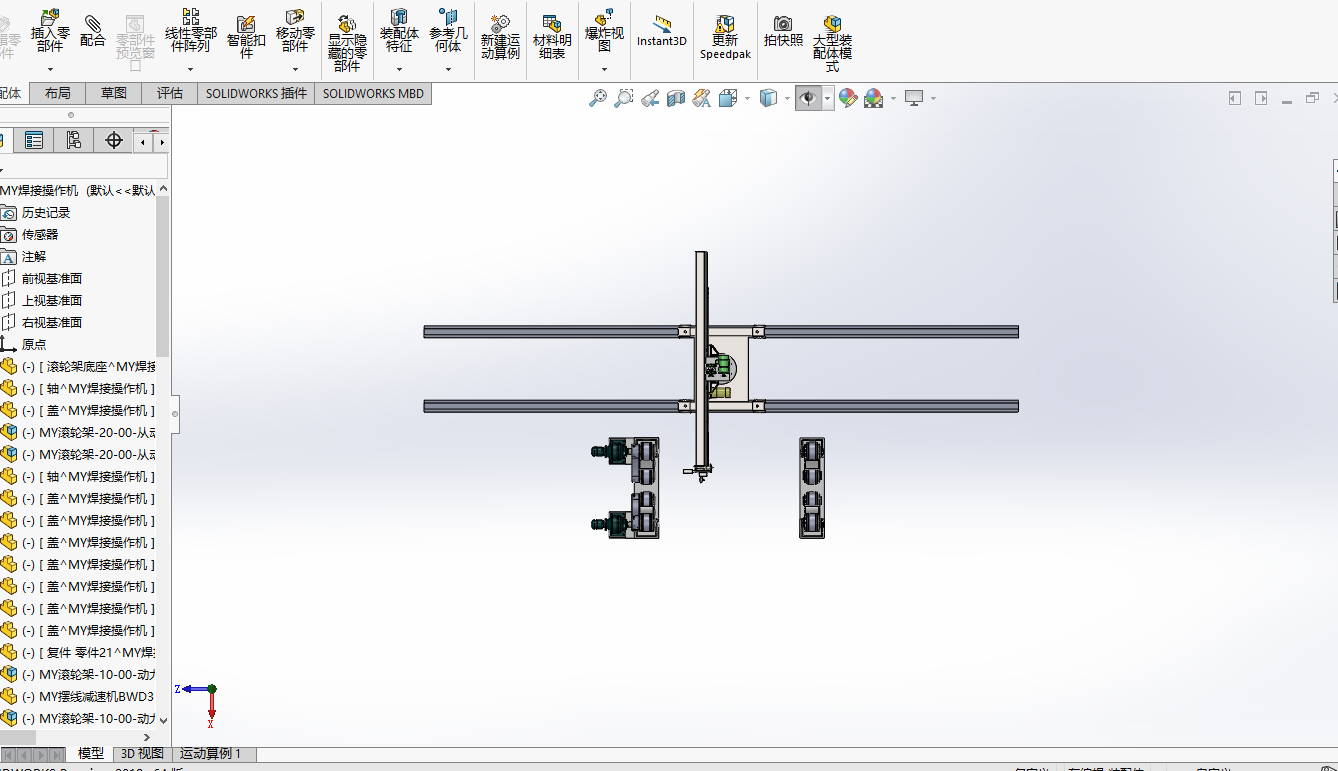Open the SOLIDWORKS 插件 tab
Screen dimensions: 1338x771
256,93
